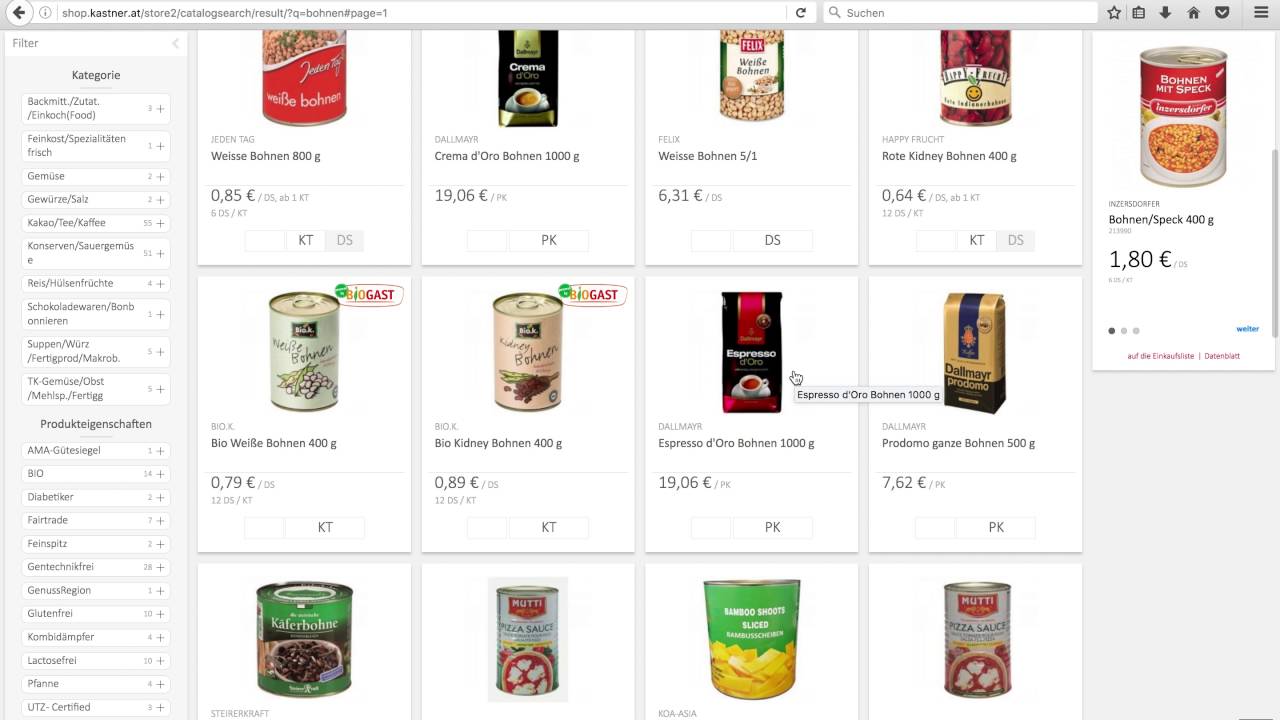This screenshot has height=720, width=1280.
Task: Open the downloads arrow icon
Action: 1166,13
